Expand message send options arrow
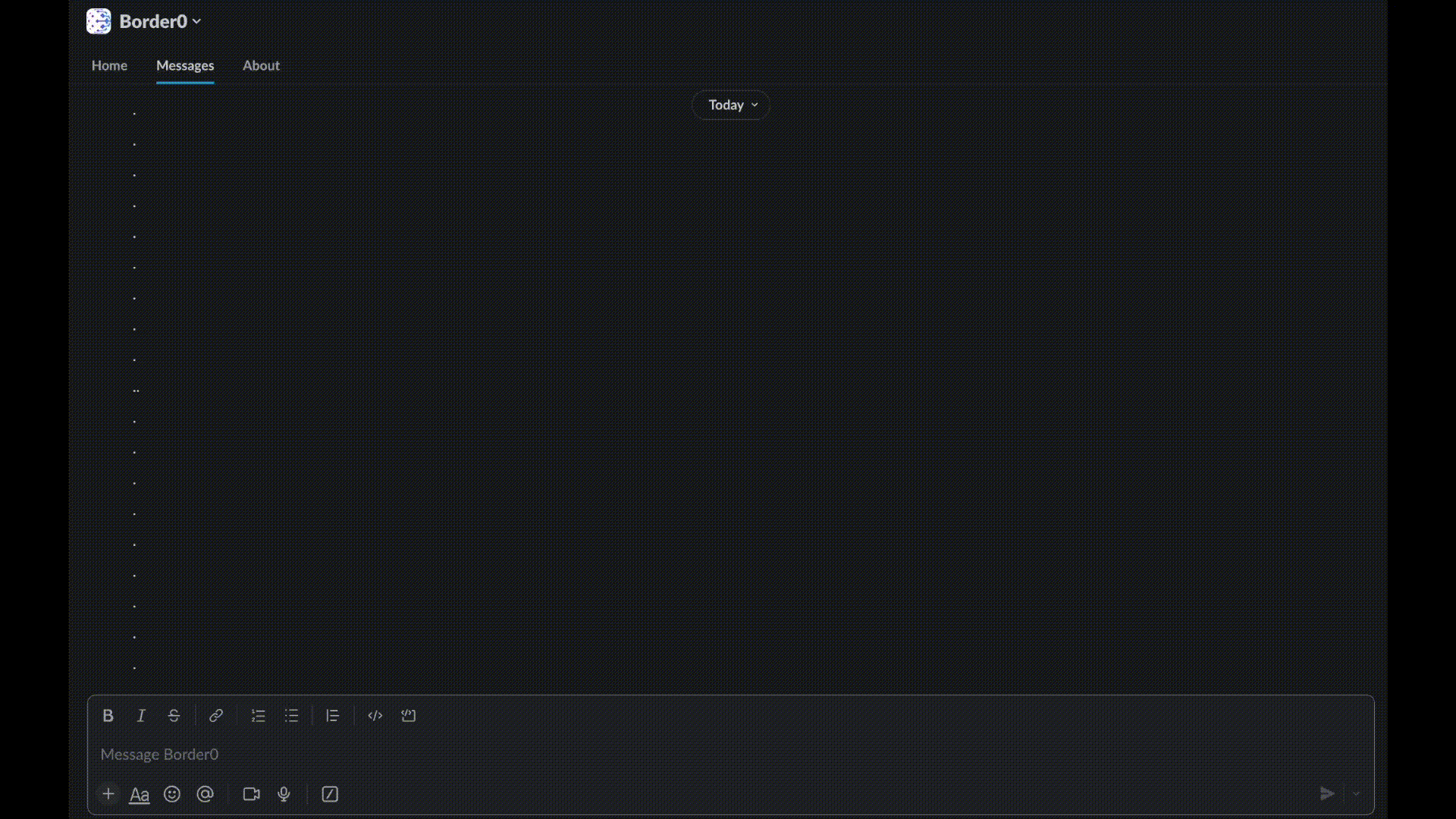Viewport: 1456px width, 819px height. [x=1356, y=793]
